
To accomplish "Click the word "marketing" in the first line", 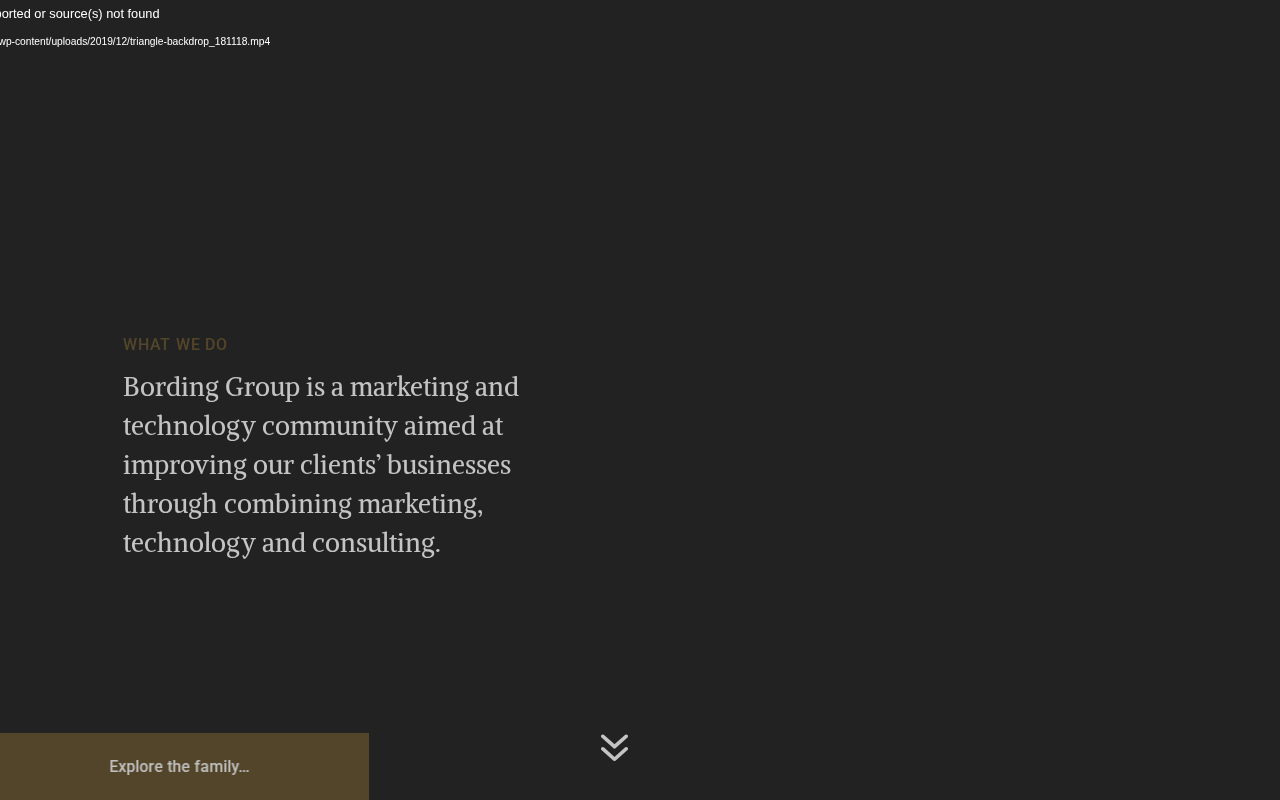I will 409,387.
